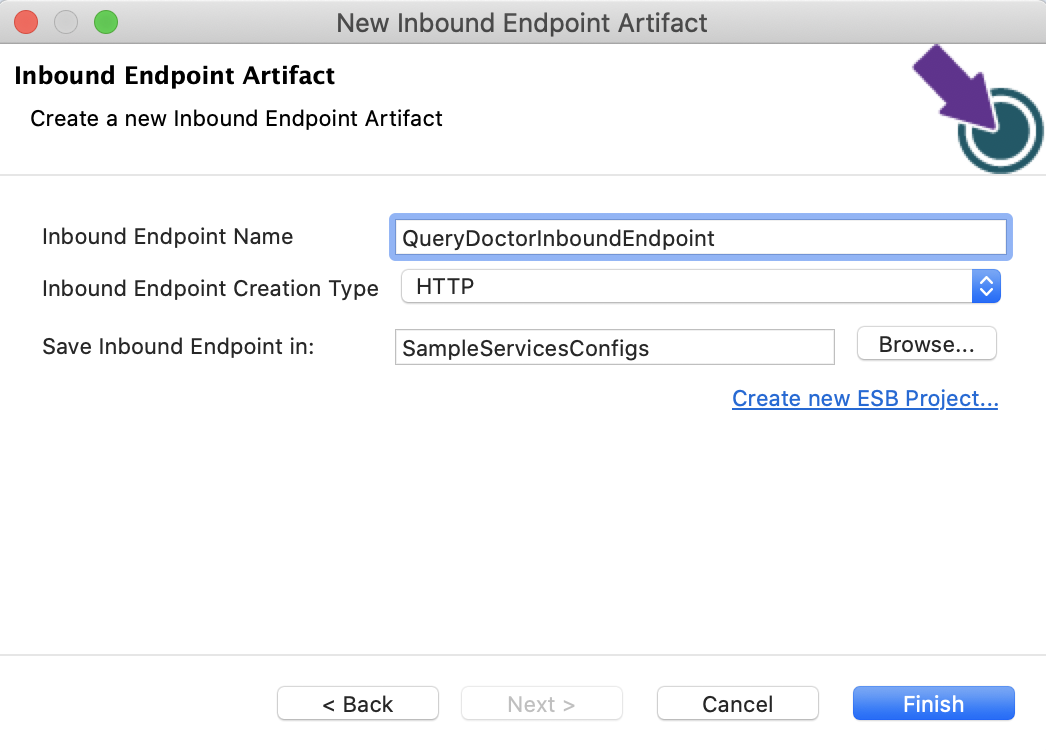Screen dimensions: 1046x752
Task: Click the HTTP type selector stepper arrows
Action: pos(986,286)
